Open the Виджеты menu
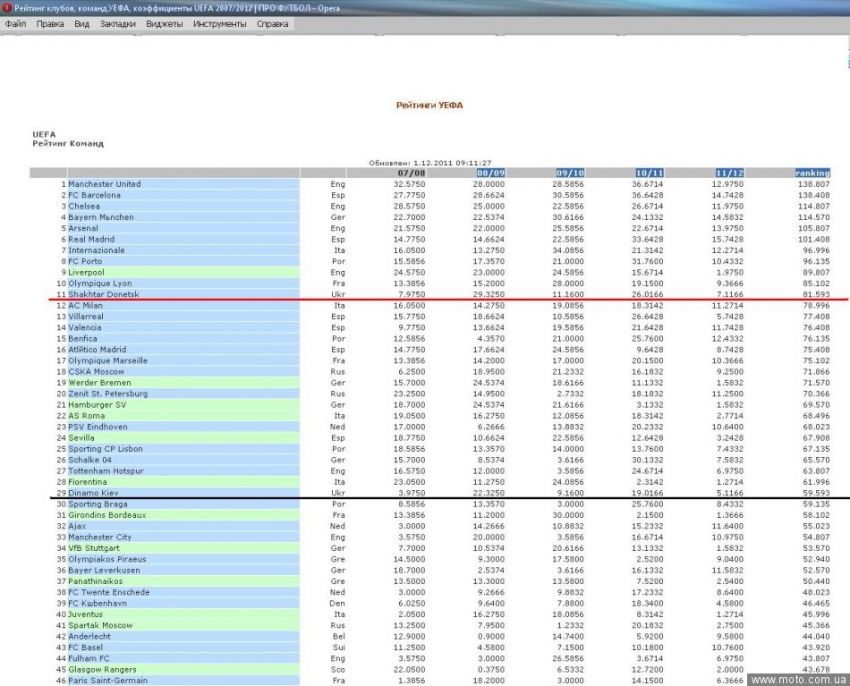Screen dimensions: 850x686 point(164,24)
